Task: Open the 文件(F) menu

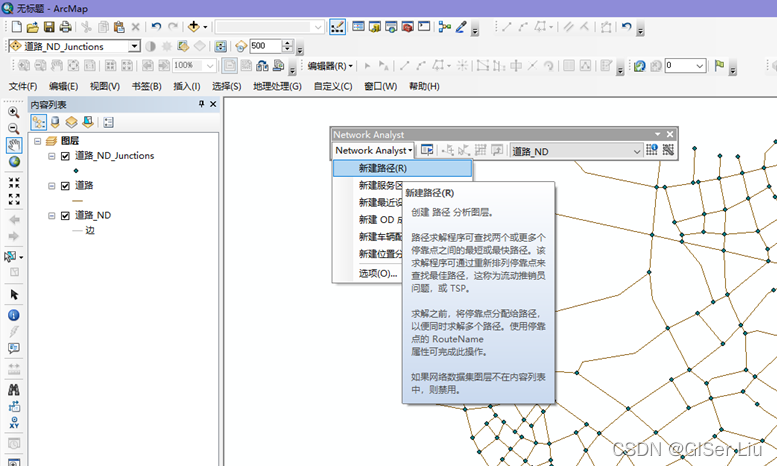Action: coord(23,86)
